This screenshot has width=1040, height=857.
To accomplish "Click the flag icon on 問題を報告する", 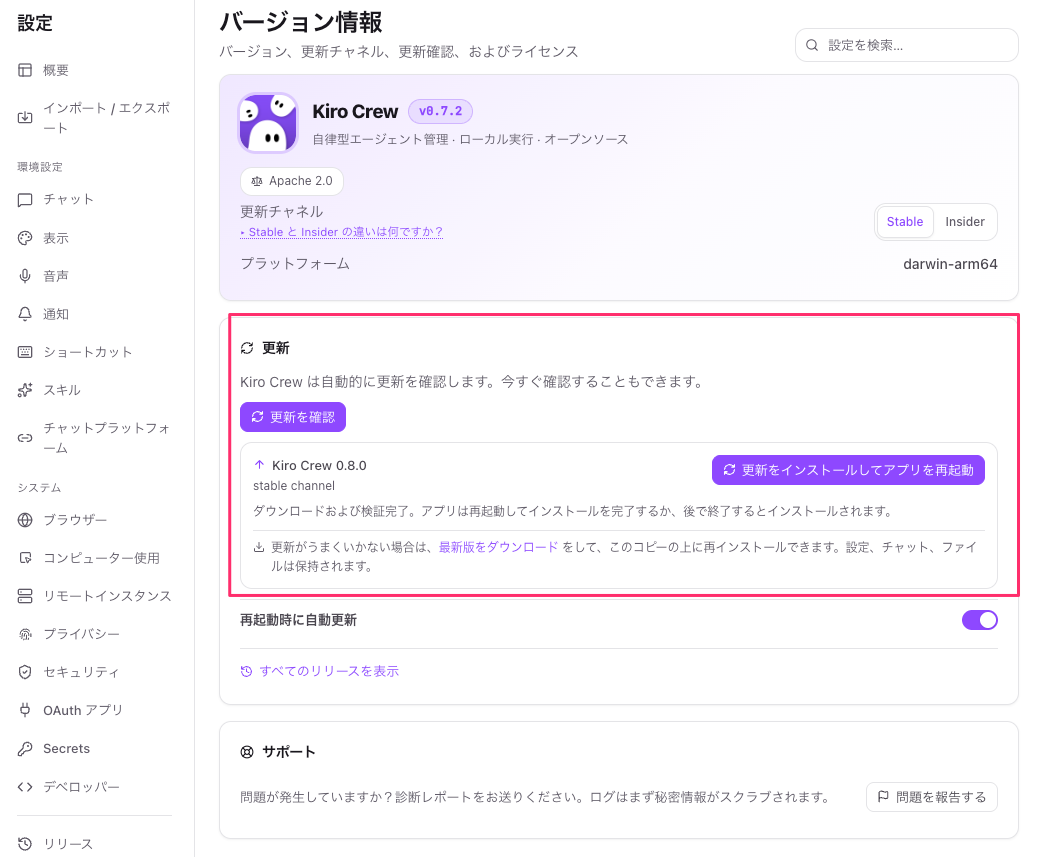I will coord(883,796).
